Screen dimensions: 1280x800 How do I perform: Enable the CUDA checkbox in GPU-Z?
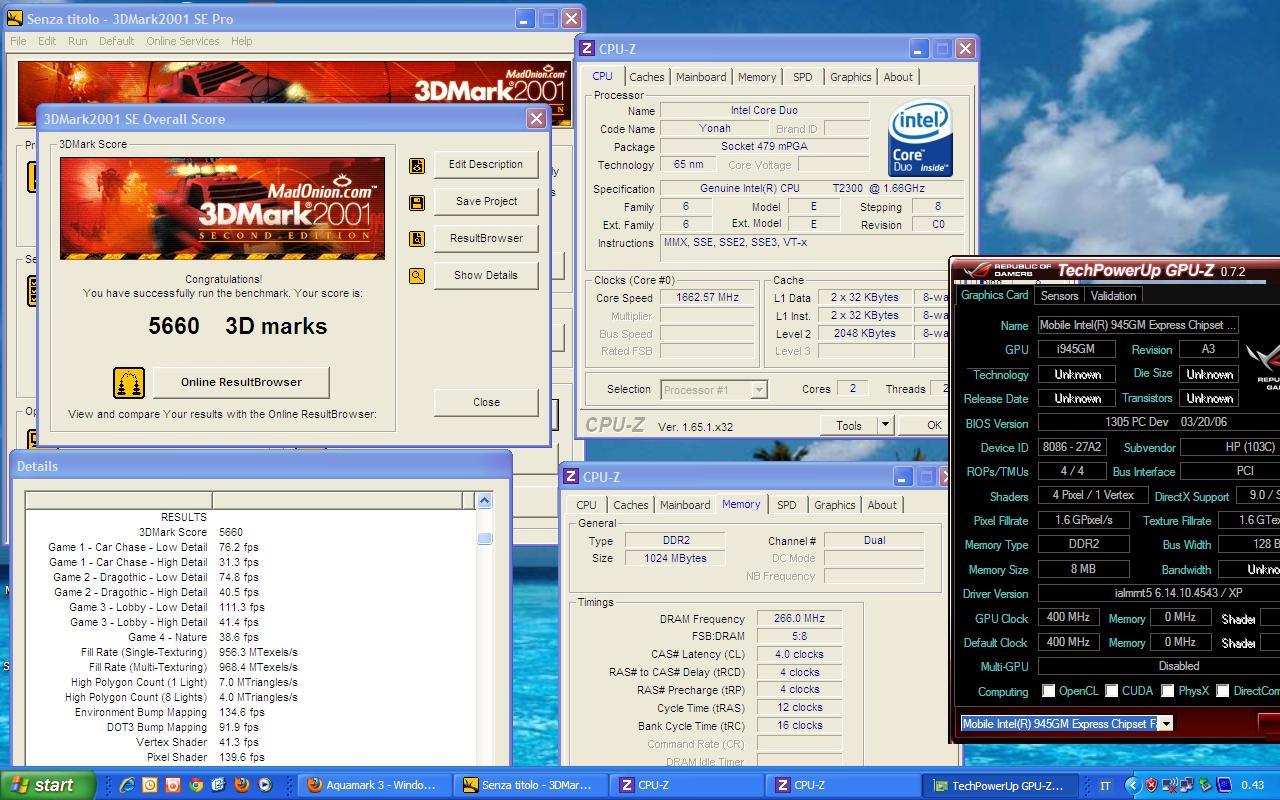pos(1111,691)
